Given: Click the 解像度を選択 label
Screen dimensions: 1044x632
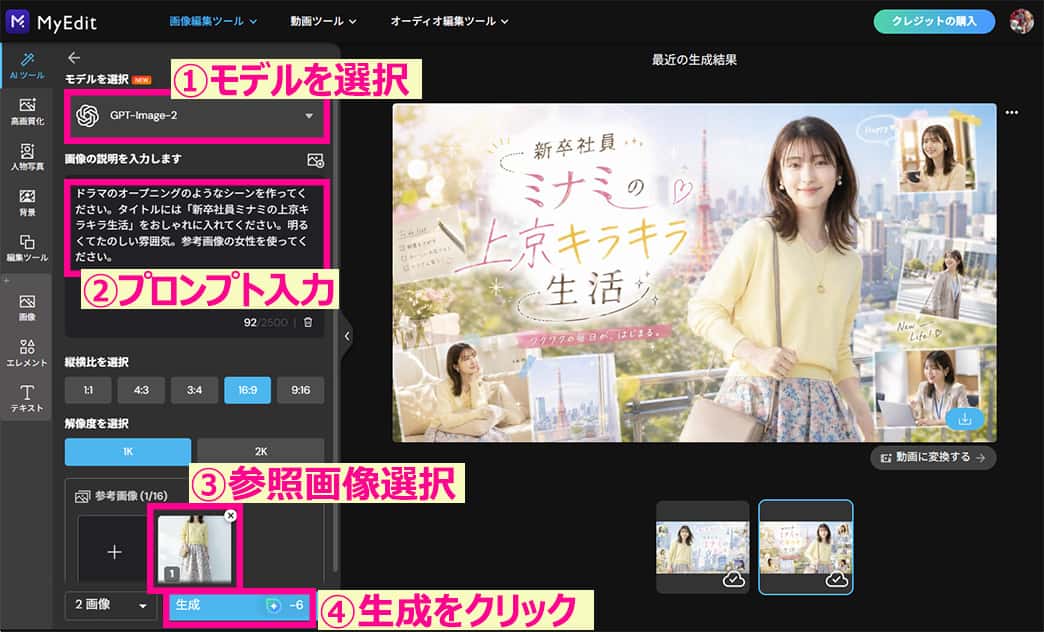Looking at the screenshot, I should (x=97, y=424).
